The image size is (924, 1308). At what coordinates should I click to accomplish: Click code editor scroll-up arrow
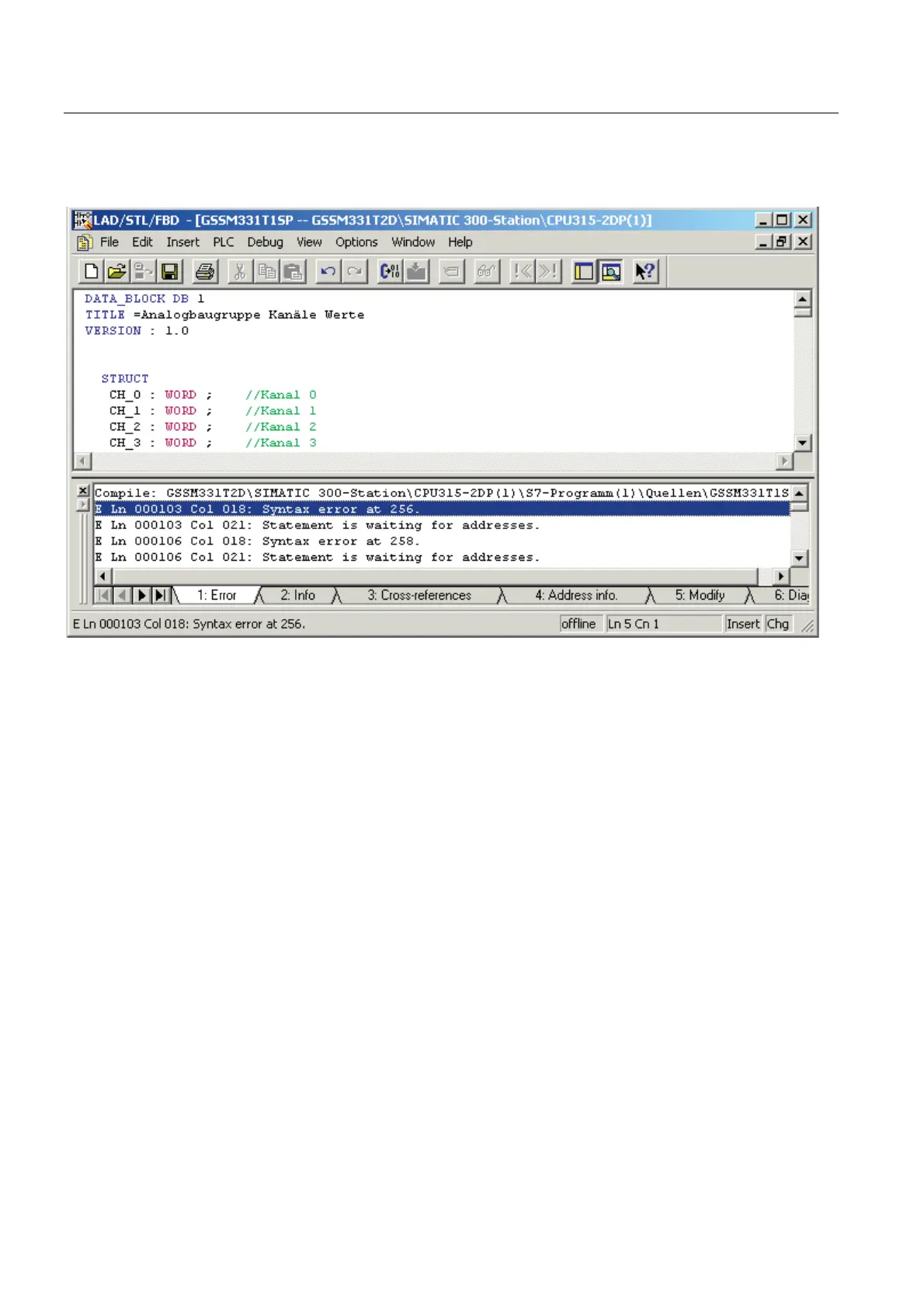[x=803, y=298]
